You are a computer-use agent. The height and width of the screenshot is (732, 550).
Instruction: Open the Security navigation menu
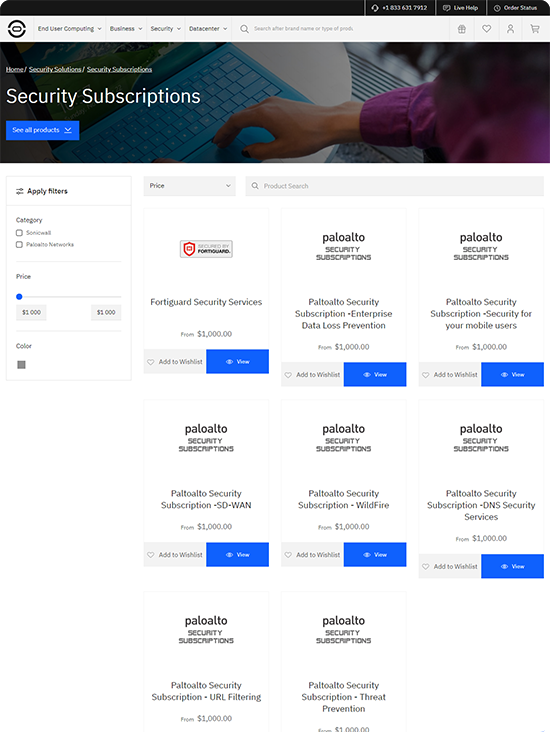[165, 29]
